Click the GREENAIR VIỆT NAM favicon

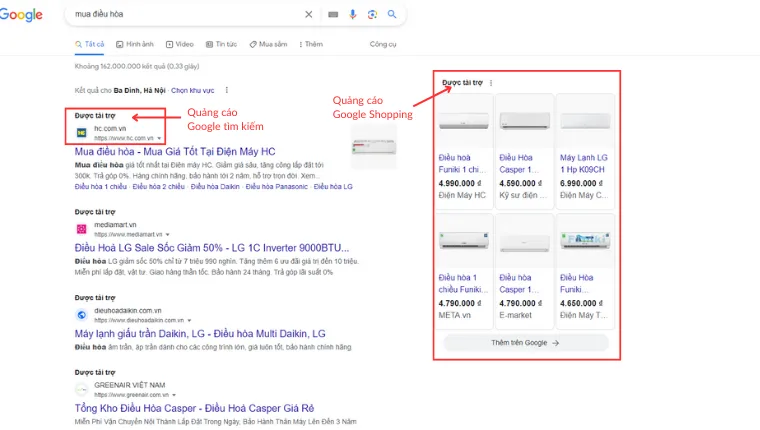point(81,389)
